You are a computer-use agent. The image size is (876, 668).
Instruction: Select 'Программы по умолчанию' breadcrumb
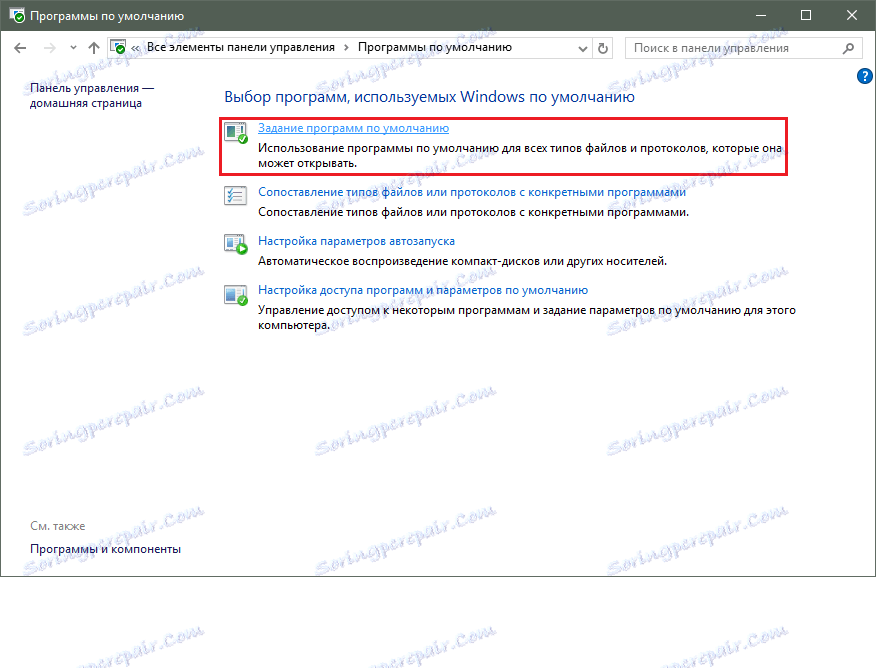click(x=435, y=47)
